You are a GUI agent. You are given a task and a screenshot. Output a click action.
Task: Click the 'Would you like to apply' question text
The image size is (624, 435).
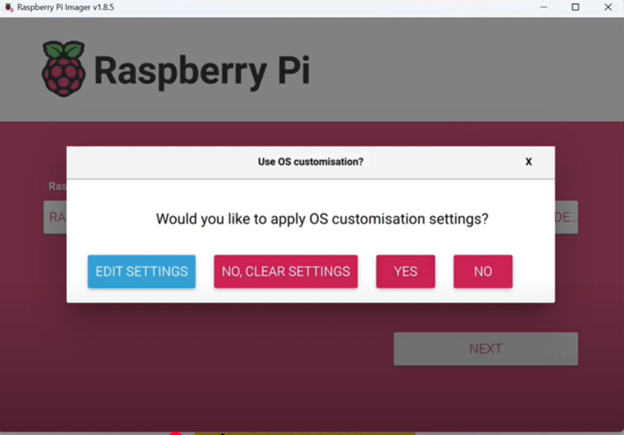click(322, 219)
